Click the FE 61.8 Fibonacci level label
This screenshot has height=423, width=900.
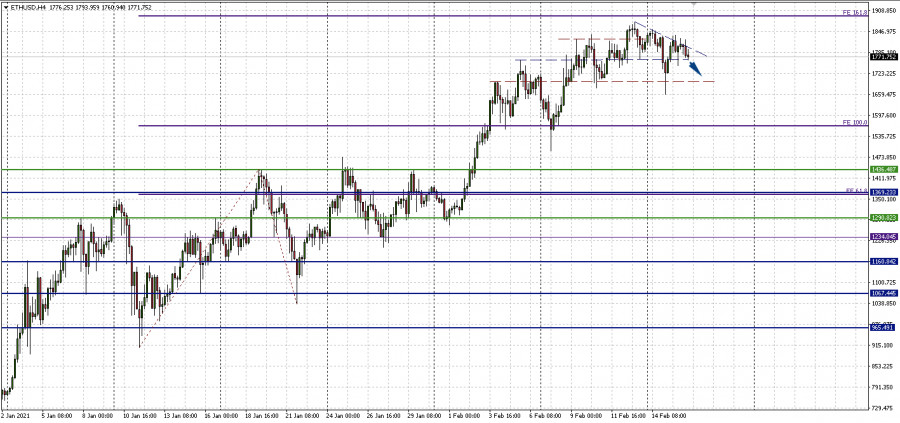[x=854, y=189]
